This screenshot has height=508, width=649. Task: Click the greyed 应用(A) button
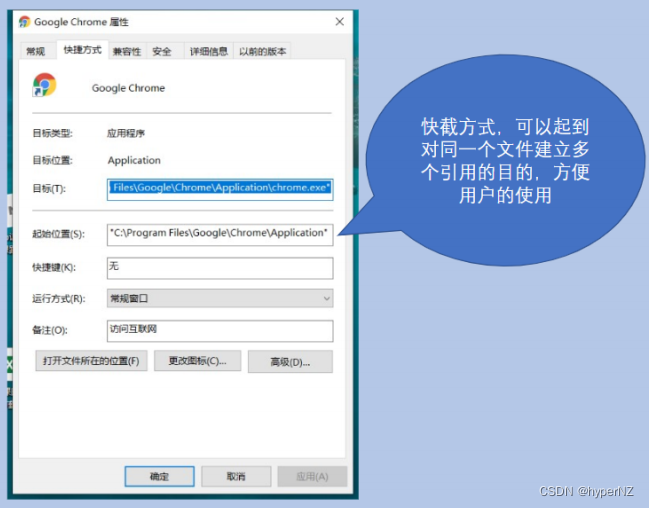[x=312, y=477]
